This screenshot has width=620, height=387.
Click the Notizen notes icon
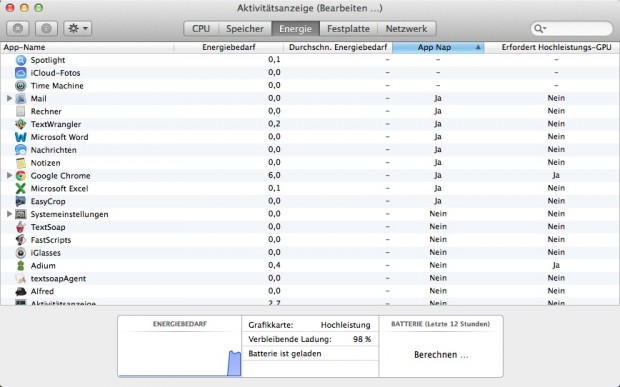(21, 163)
